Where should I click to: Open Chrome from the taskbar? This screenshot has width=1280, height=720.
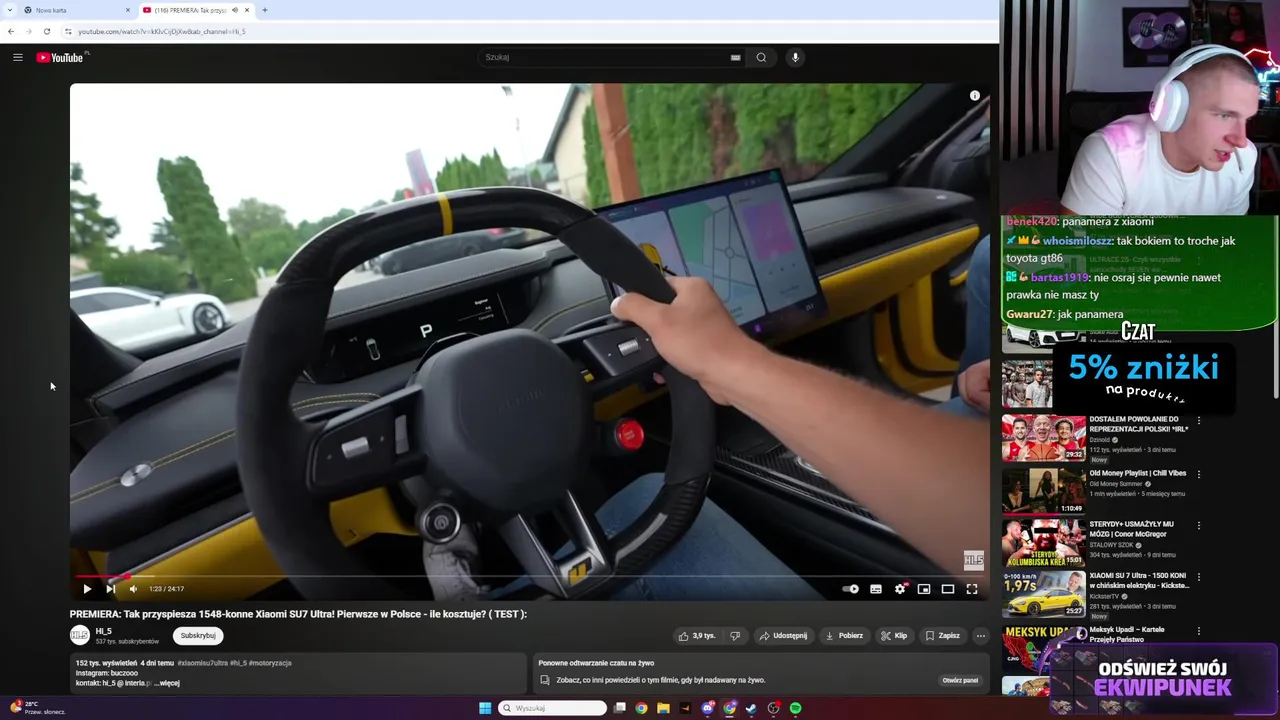(x=641, y=708)
